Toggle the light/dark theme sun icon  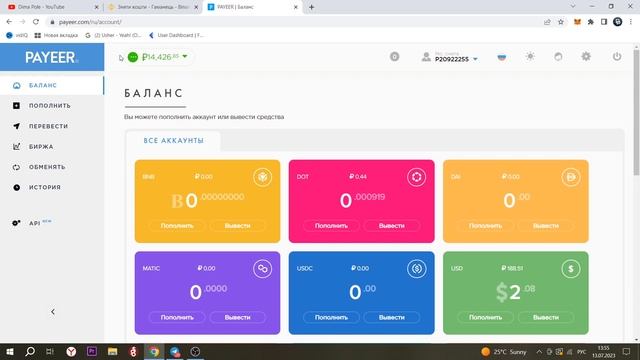tap(530, 56)
